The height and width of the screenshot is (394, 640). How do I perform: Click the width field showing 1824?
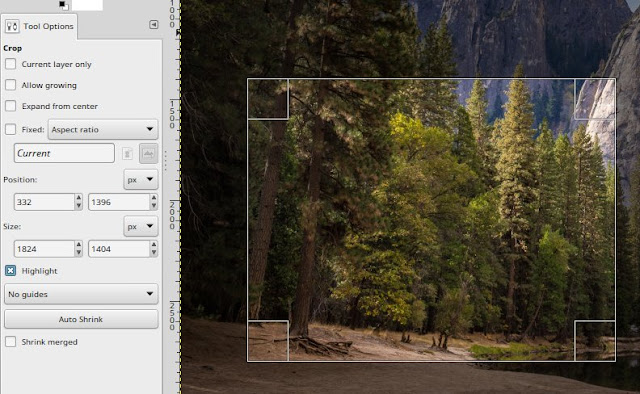tap(44, 249)
